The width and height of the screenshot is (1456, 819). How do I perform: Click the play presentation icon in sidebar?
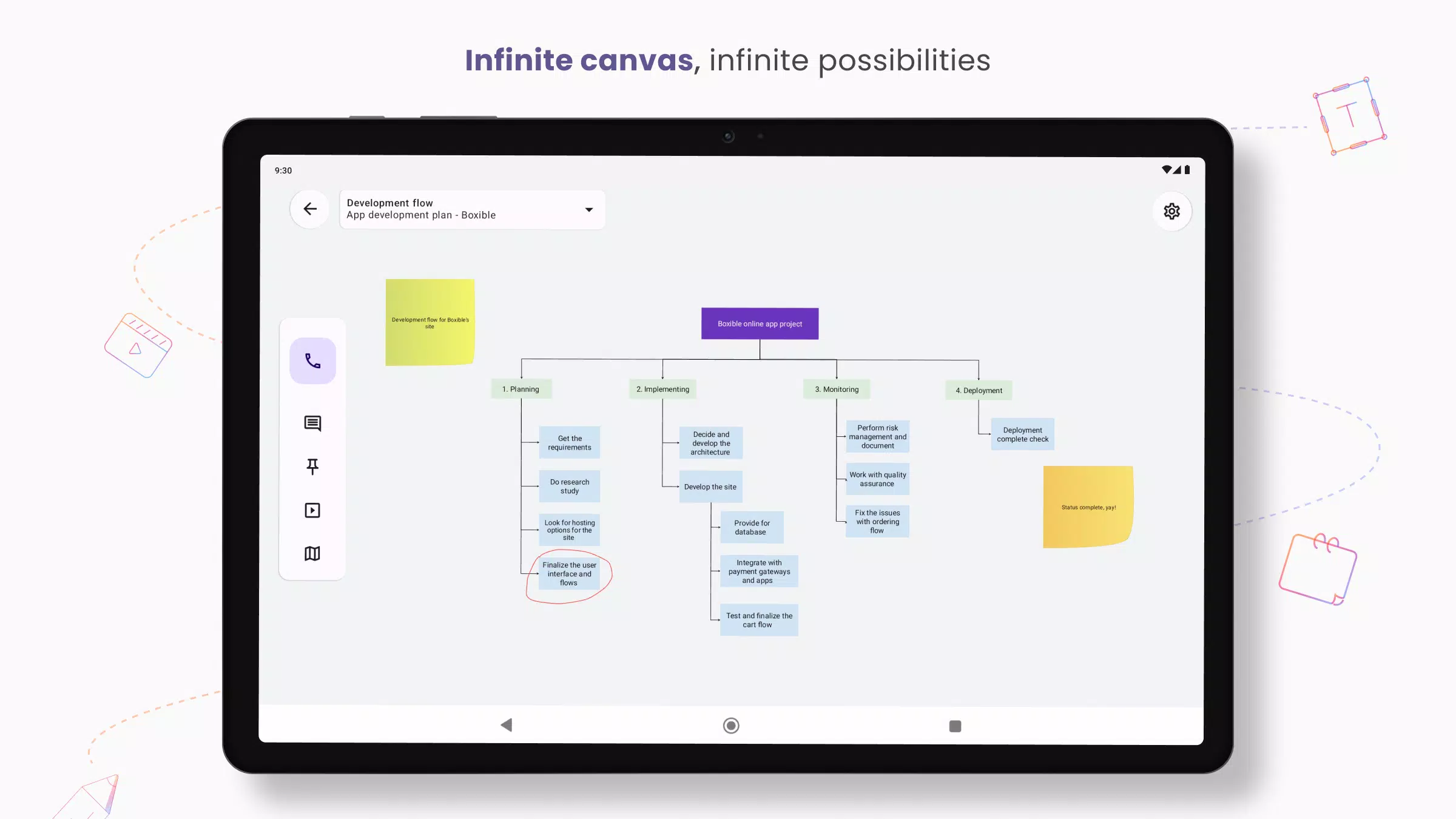[x=312, y=510]
